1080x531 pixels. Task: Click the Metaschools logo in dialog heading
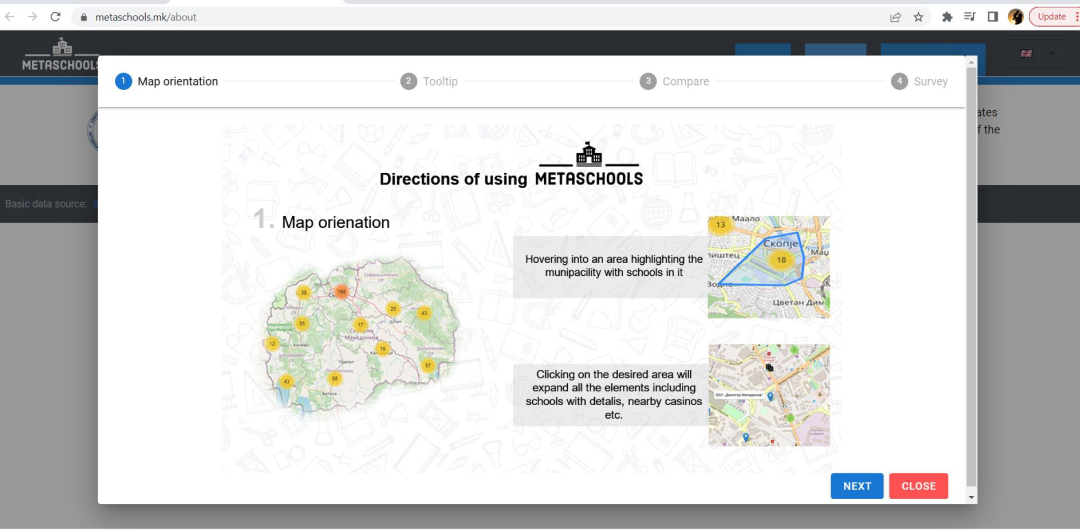589,164
